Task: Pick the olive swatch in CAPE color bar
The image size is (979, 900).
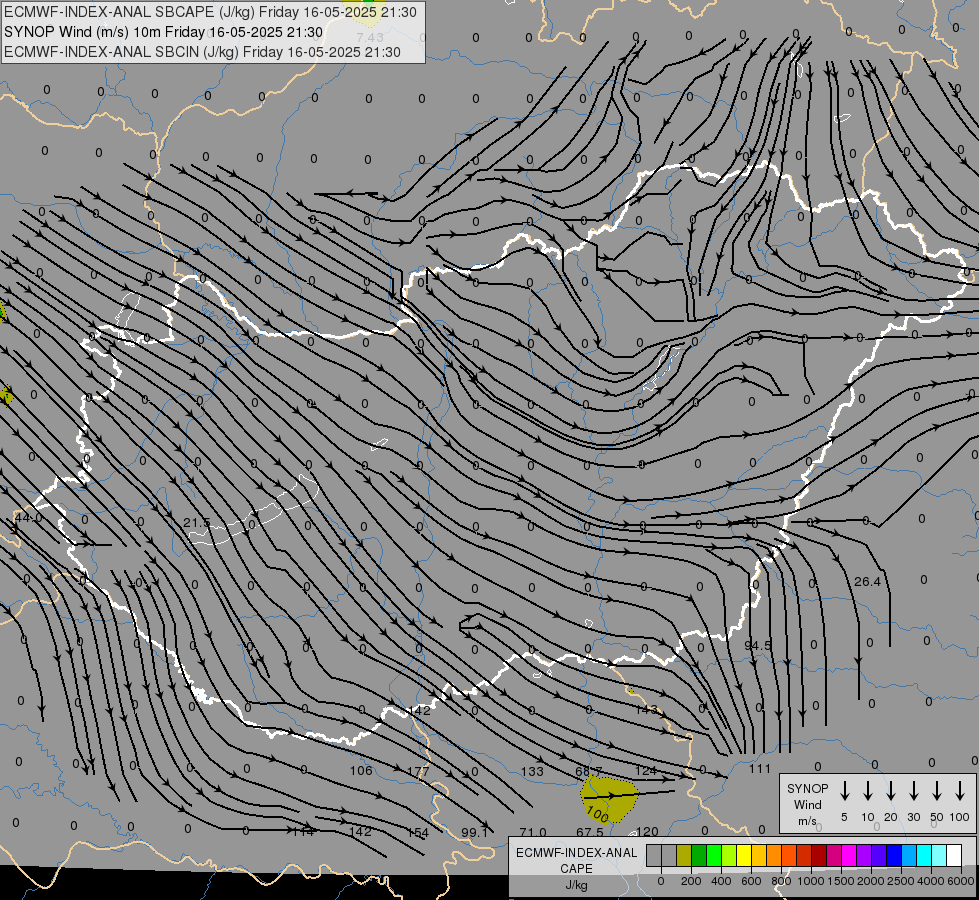Action: [x=684, y=856]
